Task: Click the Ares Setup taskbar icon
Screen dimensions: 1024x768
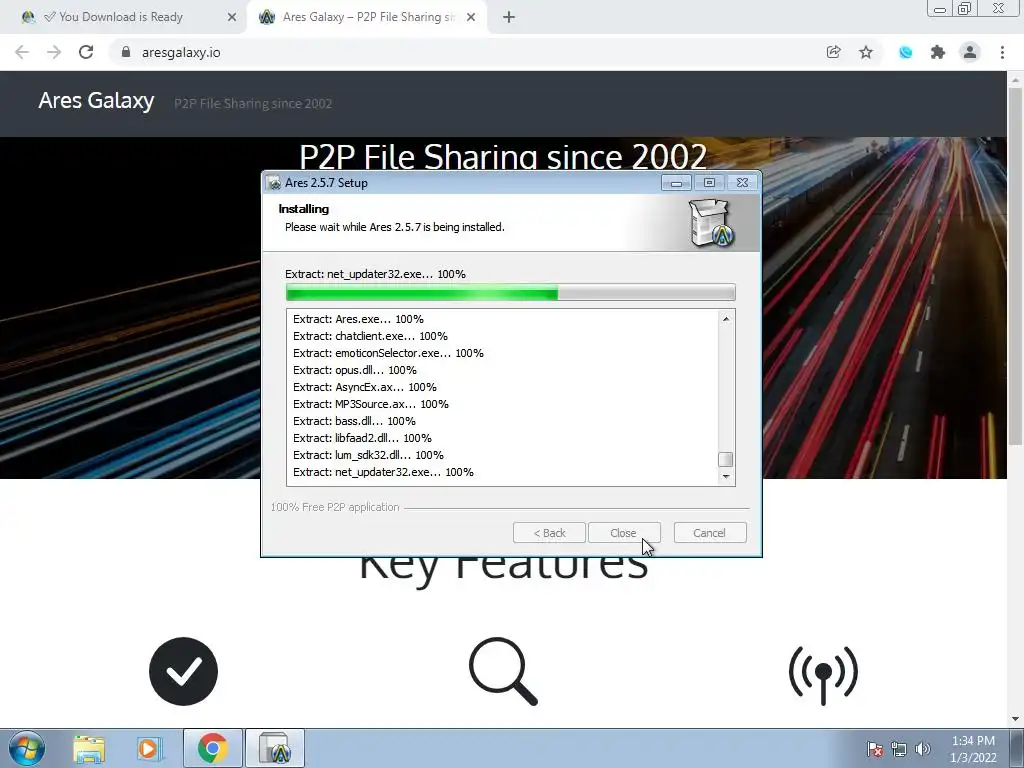Action: click(274, 748)
